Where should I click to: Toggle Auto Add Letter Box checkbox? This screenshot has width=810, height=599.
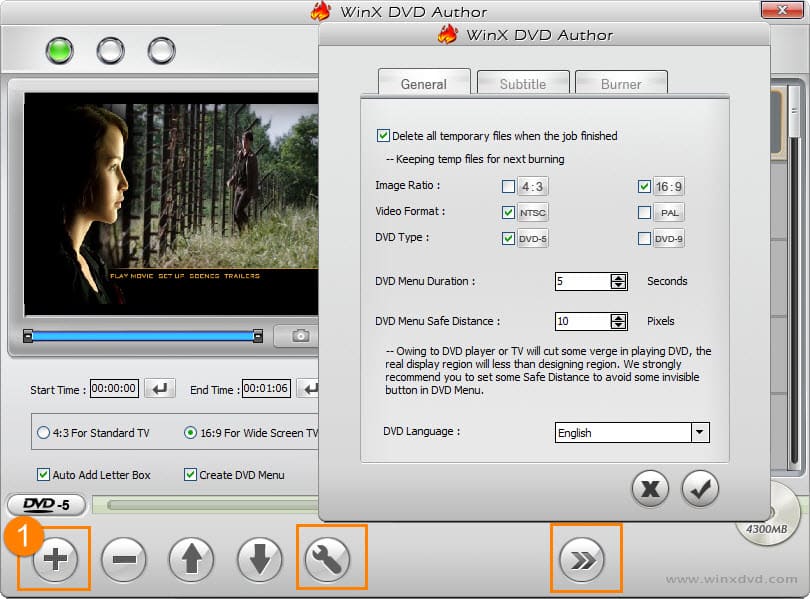[x=43, y=475]
